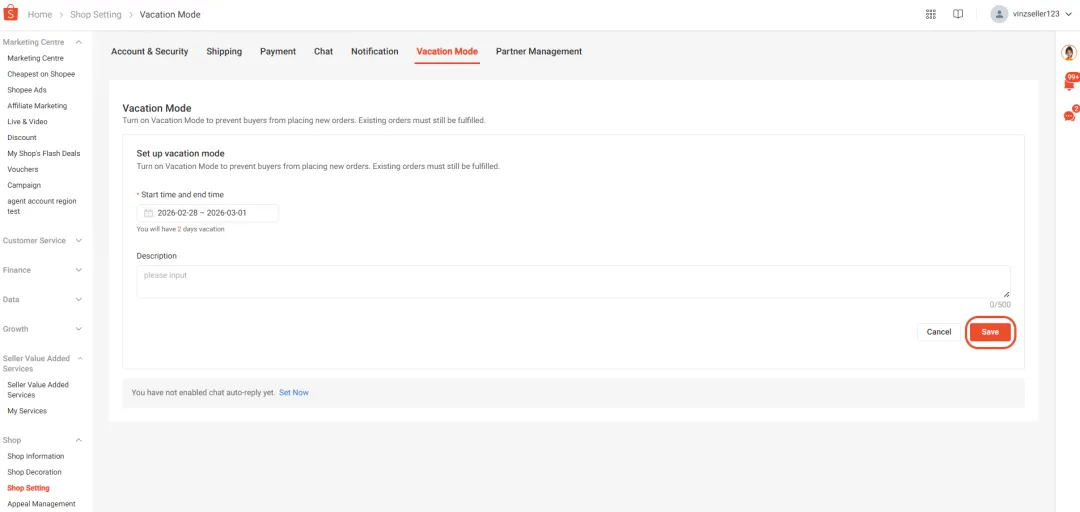Select the Vacation Mode tab
1080x512 pixels.
click(x=447, y=52)
